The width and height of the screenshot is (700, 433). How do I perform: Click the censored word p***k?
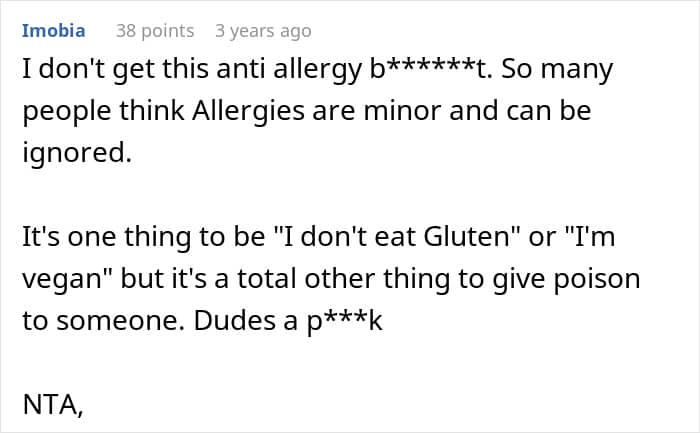point(345,321)
